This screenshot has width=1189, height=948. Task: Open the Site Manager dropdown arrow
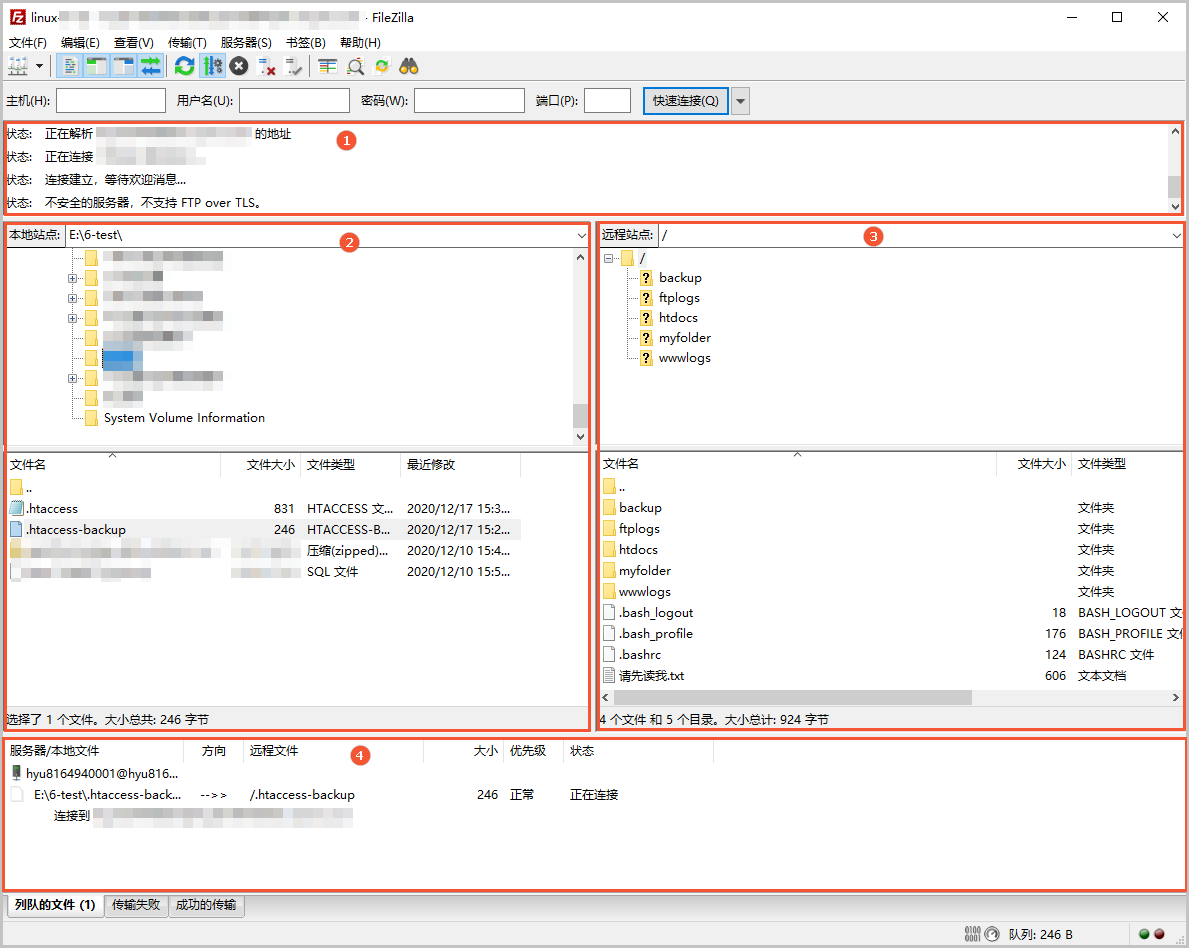(39, 67)
